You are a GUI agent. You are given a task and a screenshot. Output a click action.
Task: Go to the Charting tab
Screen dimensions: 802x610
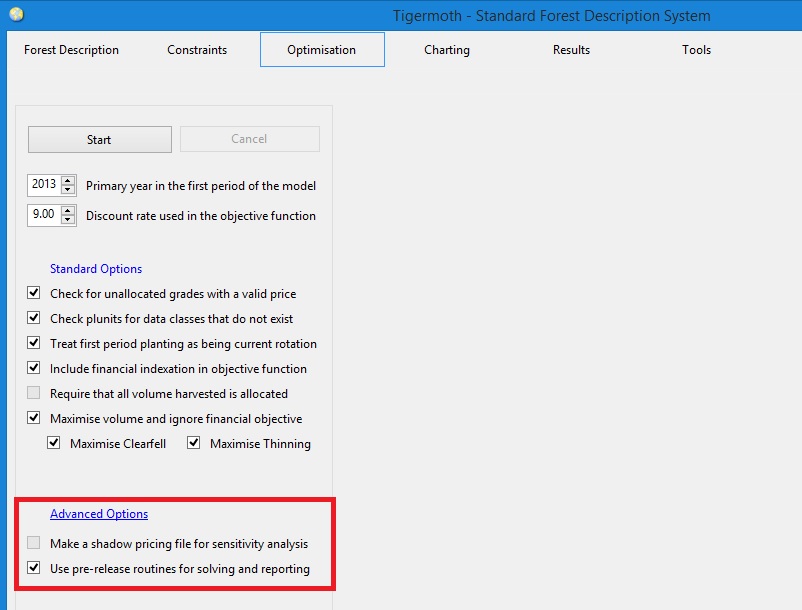coord(447,50)
